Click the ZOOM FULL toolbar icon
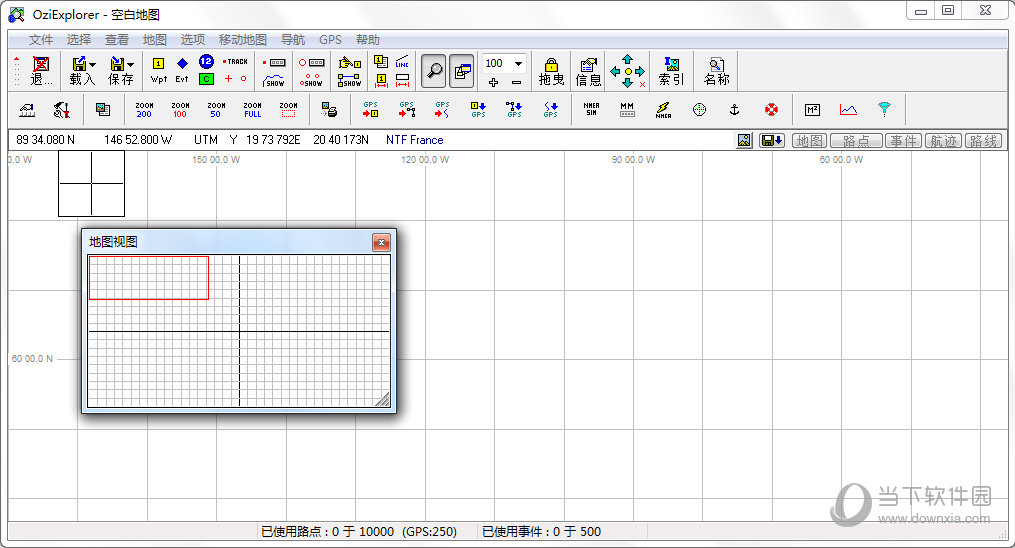Viewport: 1015px width, 548px height. click(252, 110)
